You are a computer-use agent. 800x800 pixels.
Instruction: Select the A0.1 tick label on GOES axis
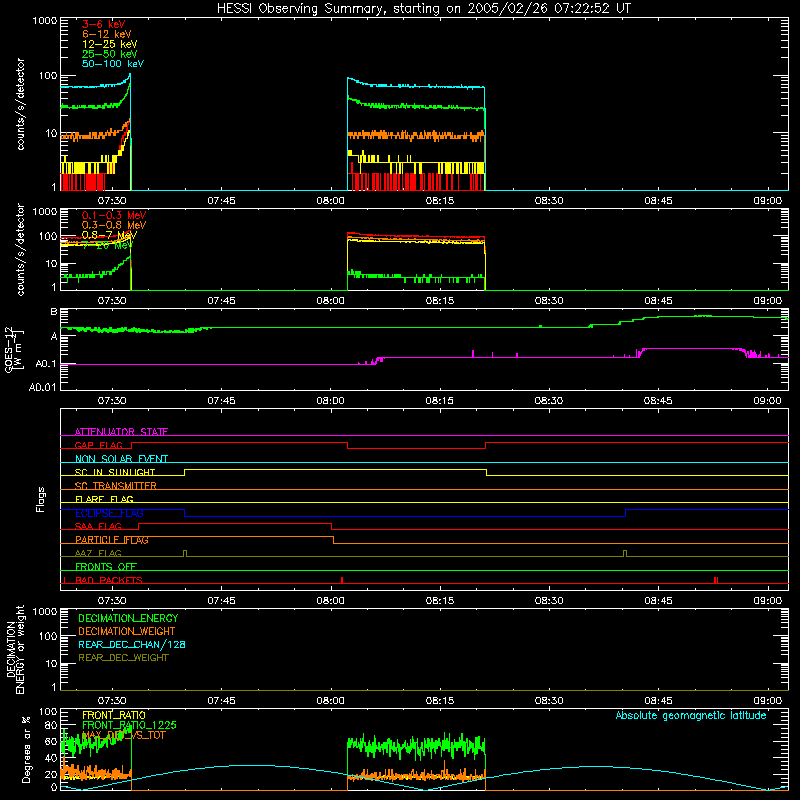(46, 364)
